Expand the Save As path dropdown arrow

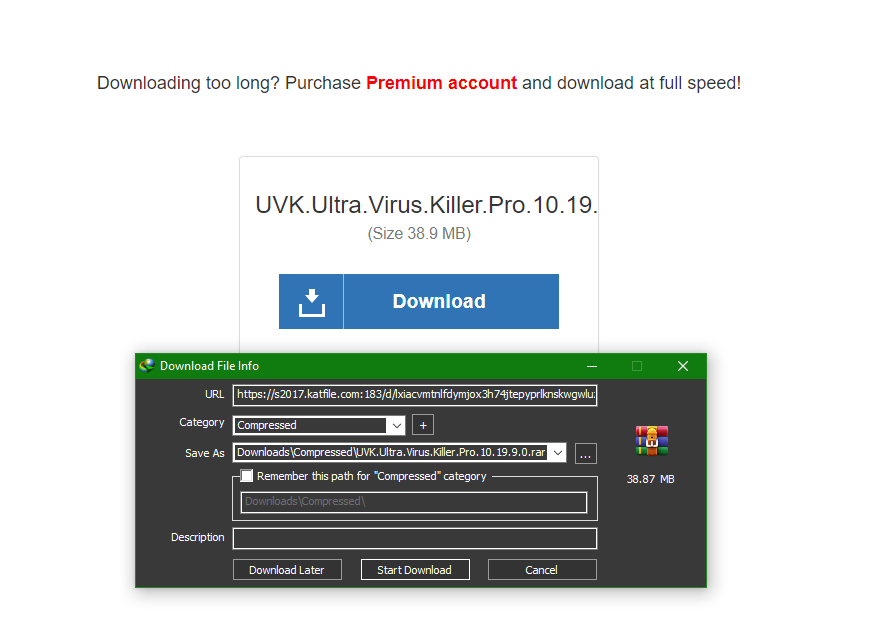[x=558, y=453]
